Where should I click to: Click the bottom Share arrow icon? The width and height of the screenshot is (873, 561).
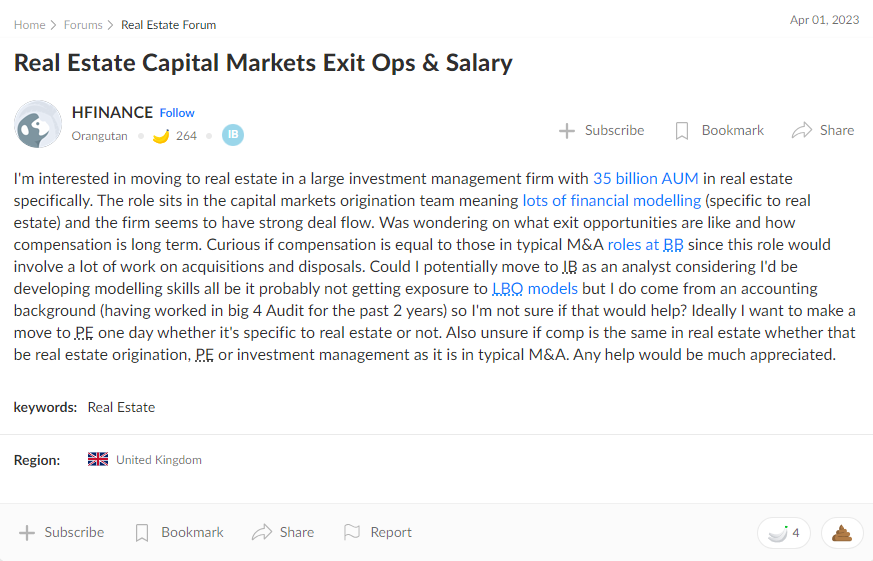tap(262, 532)
